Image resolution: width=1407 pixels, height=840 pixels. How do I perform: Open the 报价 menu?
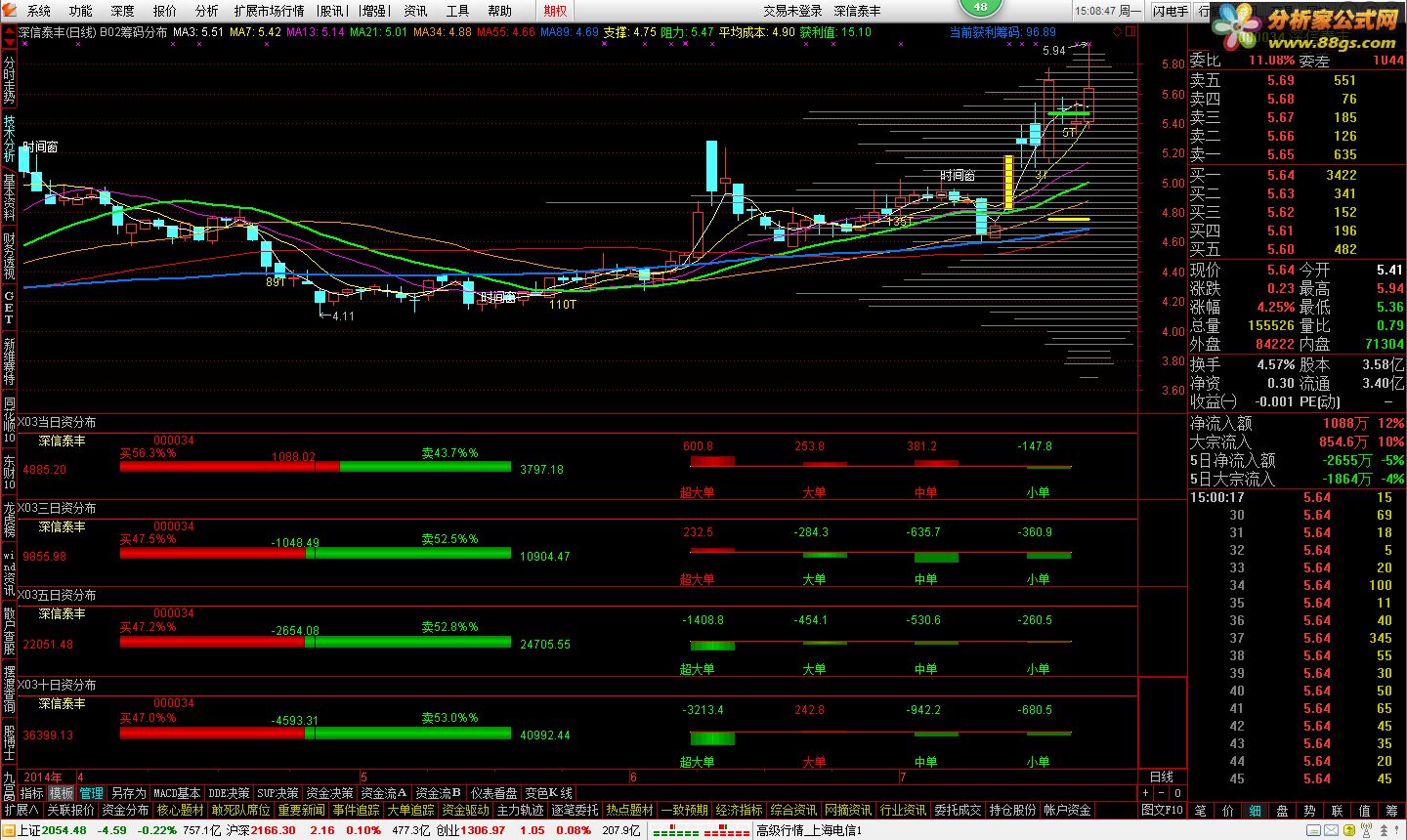click(165, 11)
